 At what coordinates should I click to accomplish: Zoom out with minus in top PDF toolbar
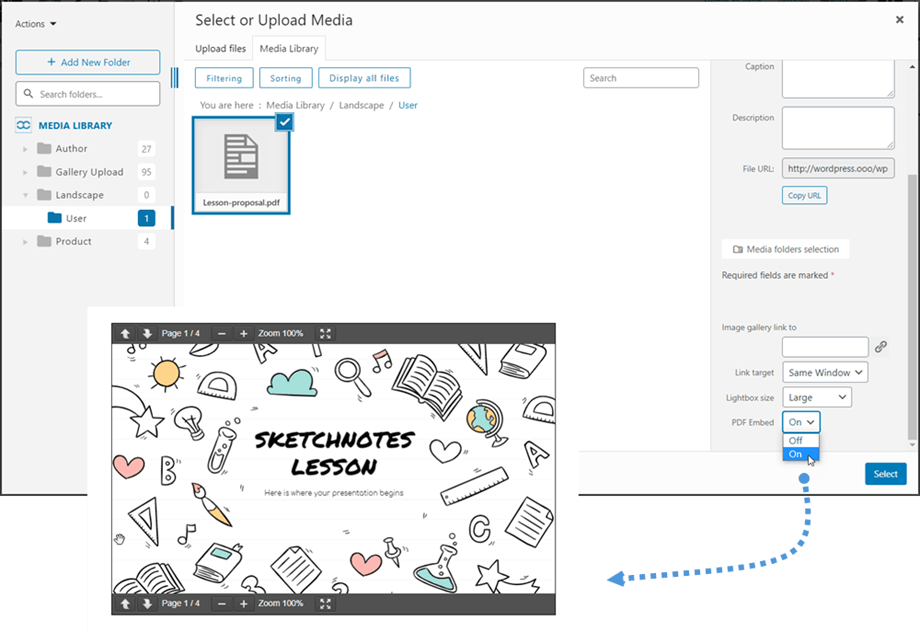click(222, 334)
